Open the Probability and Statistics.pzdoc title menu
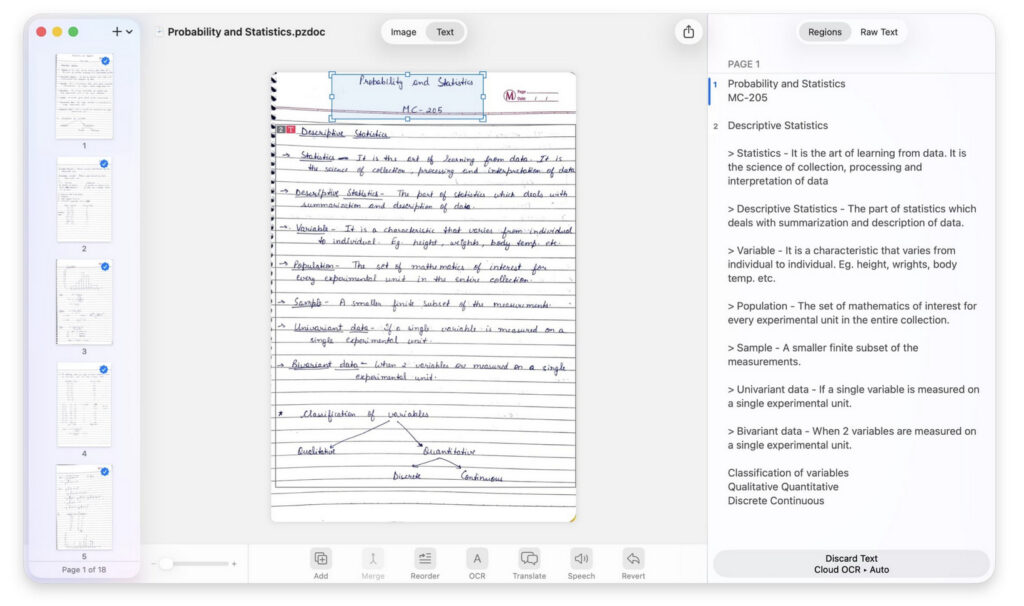 (245, 32)
